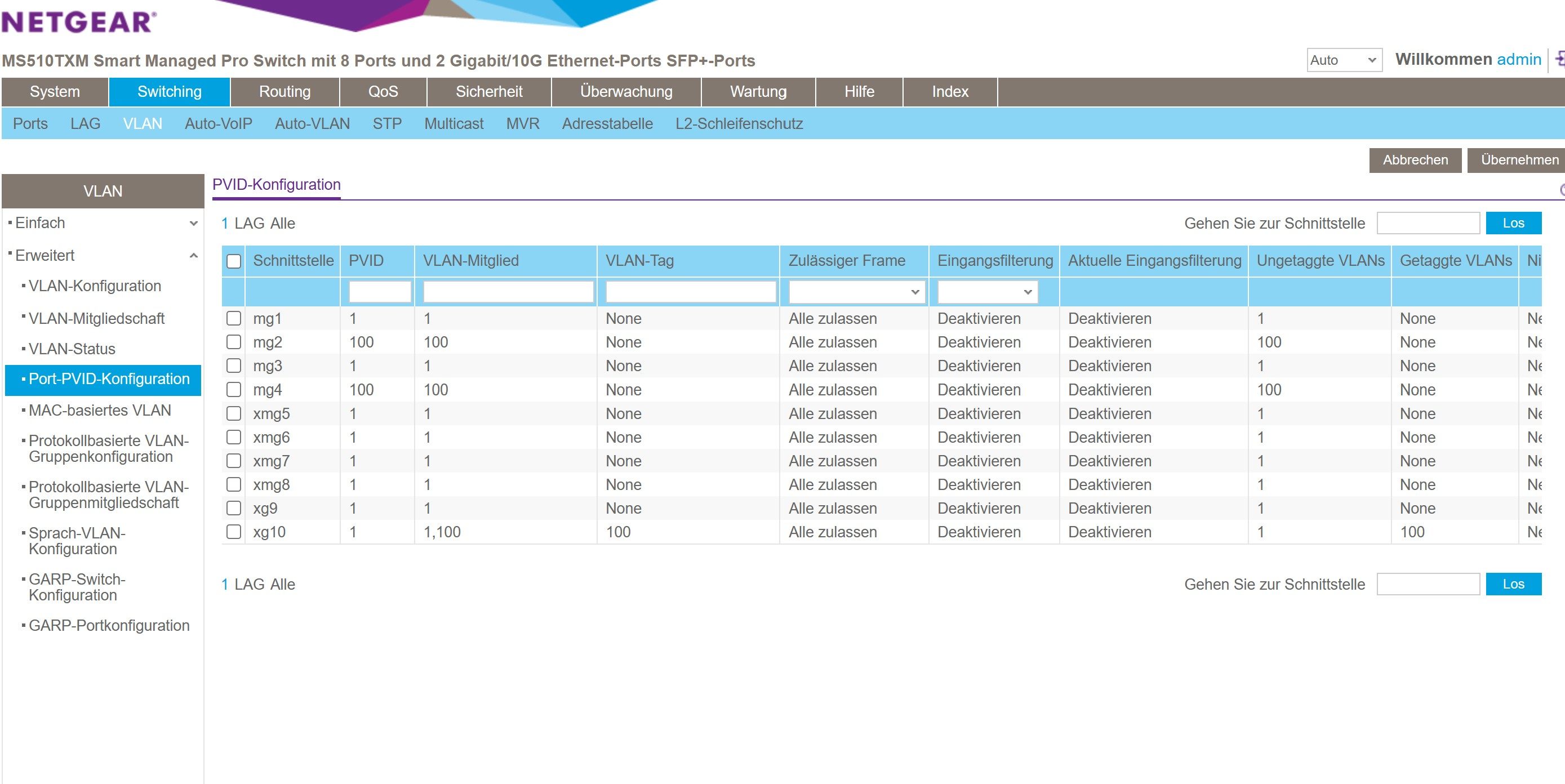Tick the xmg6 interface checkbox
Screen dimensions: 1565x784
pos(234,436)
